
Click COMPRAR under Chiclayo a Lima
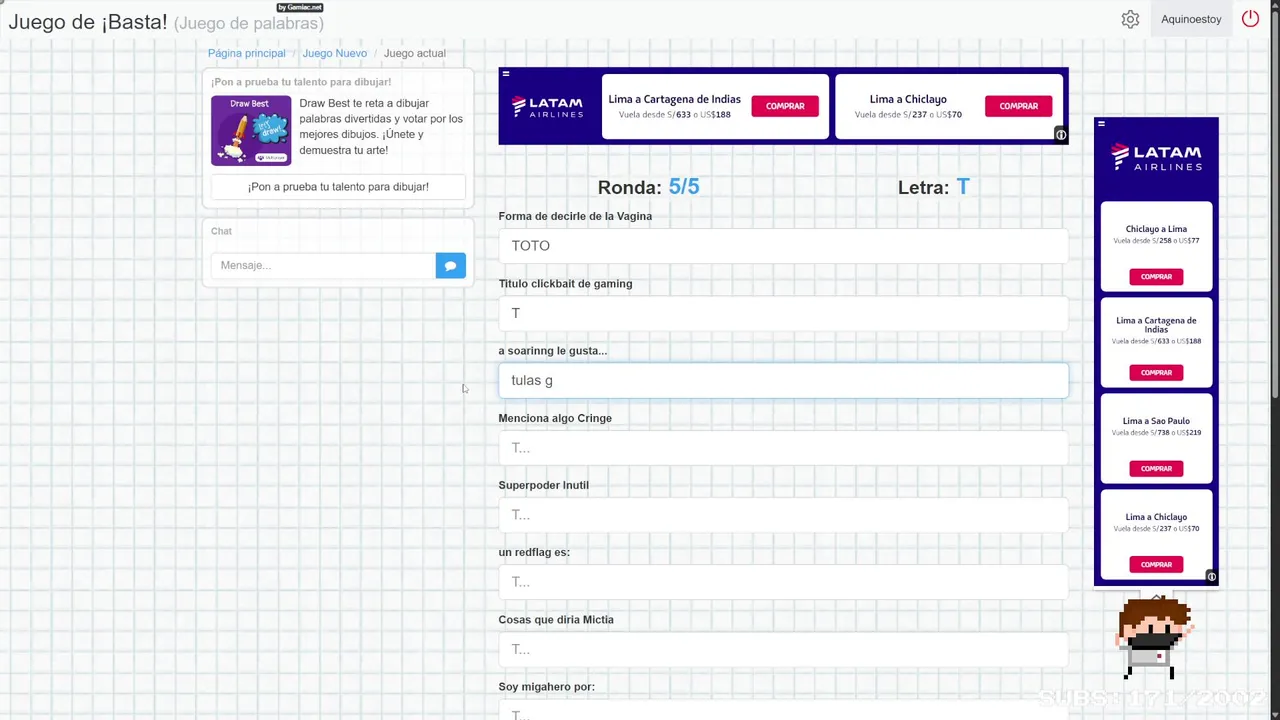1156,277
